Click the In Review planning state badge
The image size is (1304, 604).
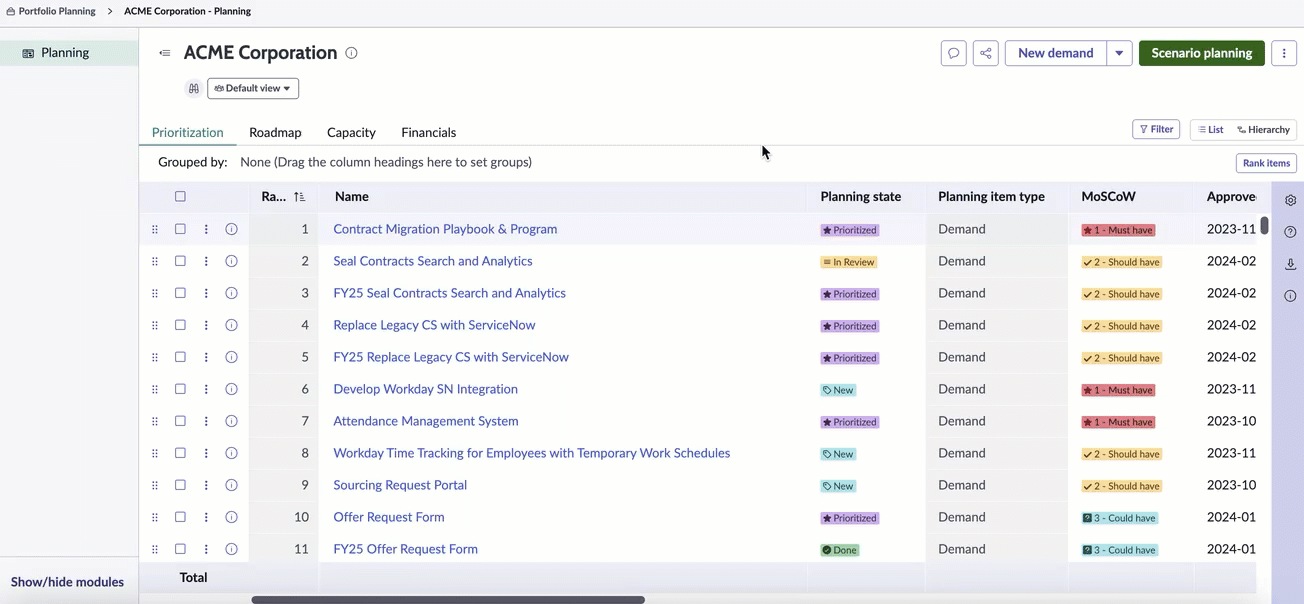[849, 262]
